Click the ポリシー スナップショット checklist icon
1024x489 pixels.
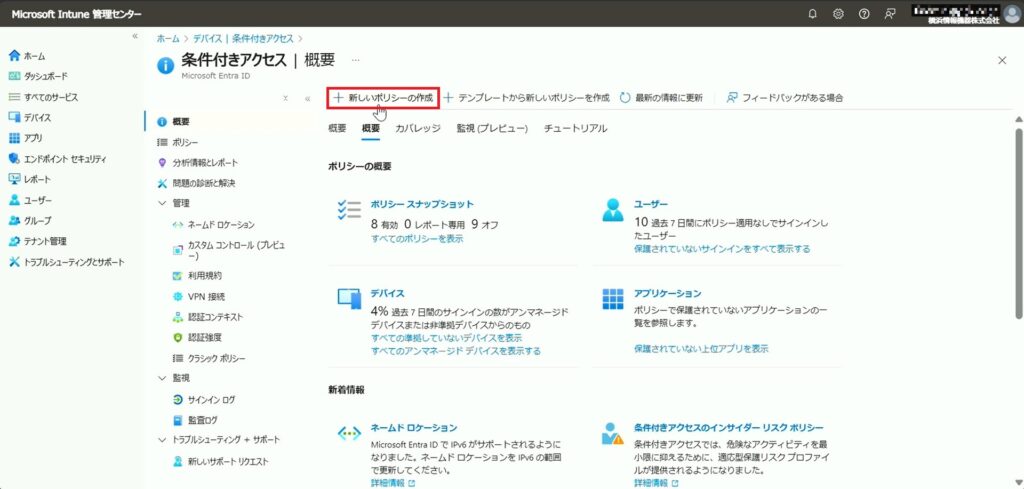(x=349, y=210)
